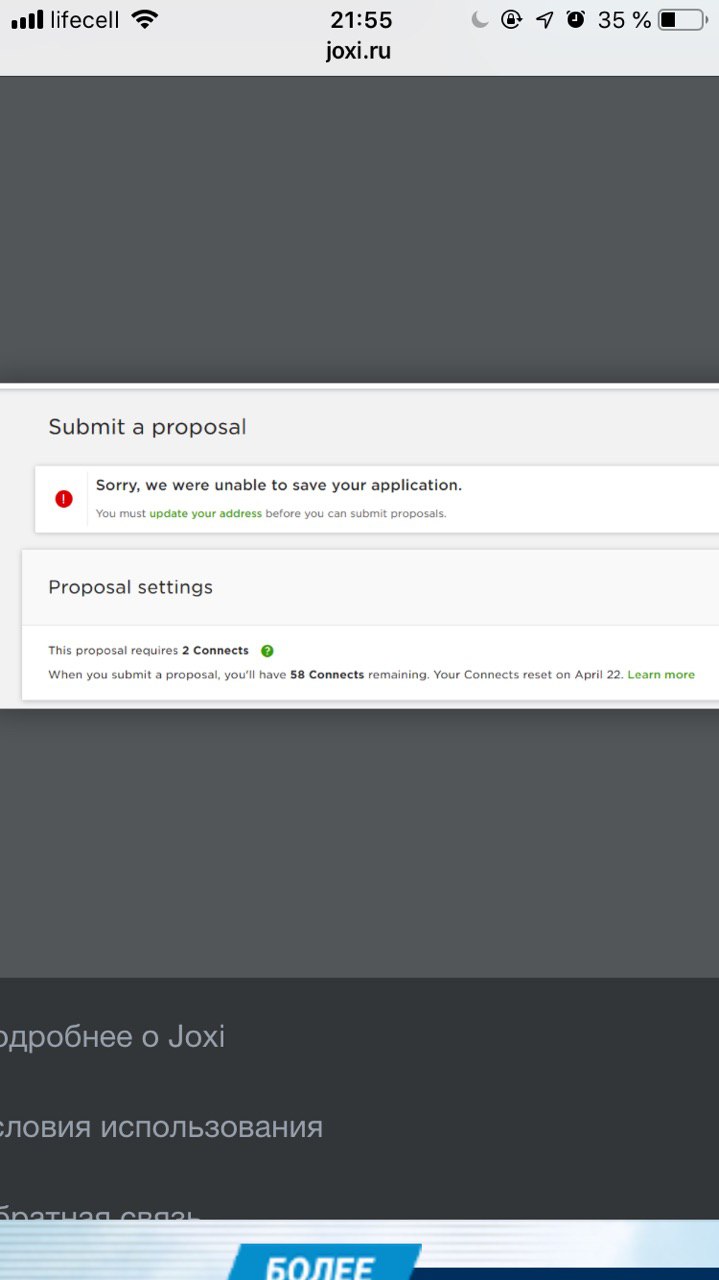Tap the Do Not Disturb moon icon

click(480, 19)
